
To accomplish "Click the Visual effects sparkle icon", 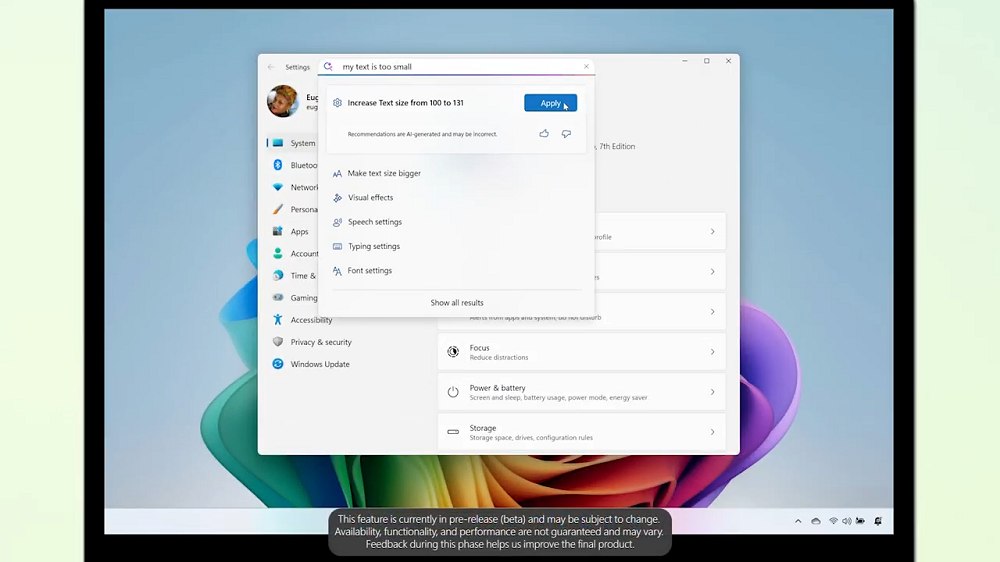I will point(337,198).
